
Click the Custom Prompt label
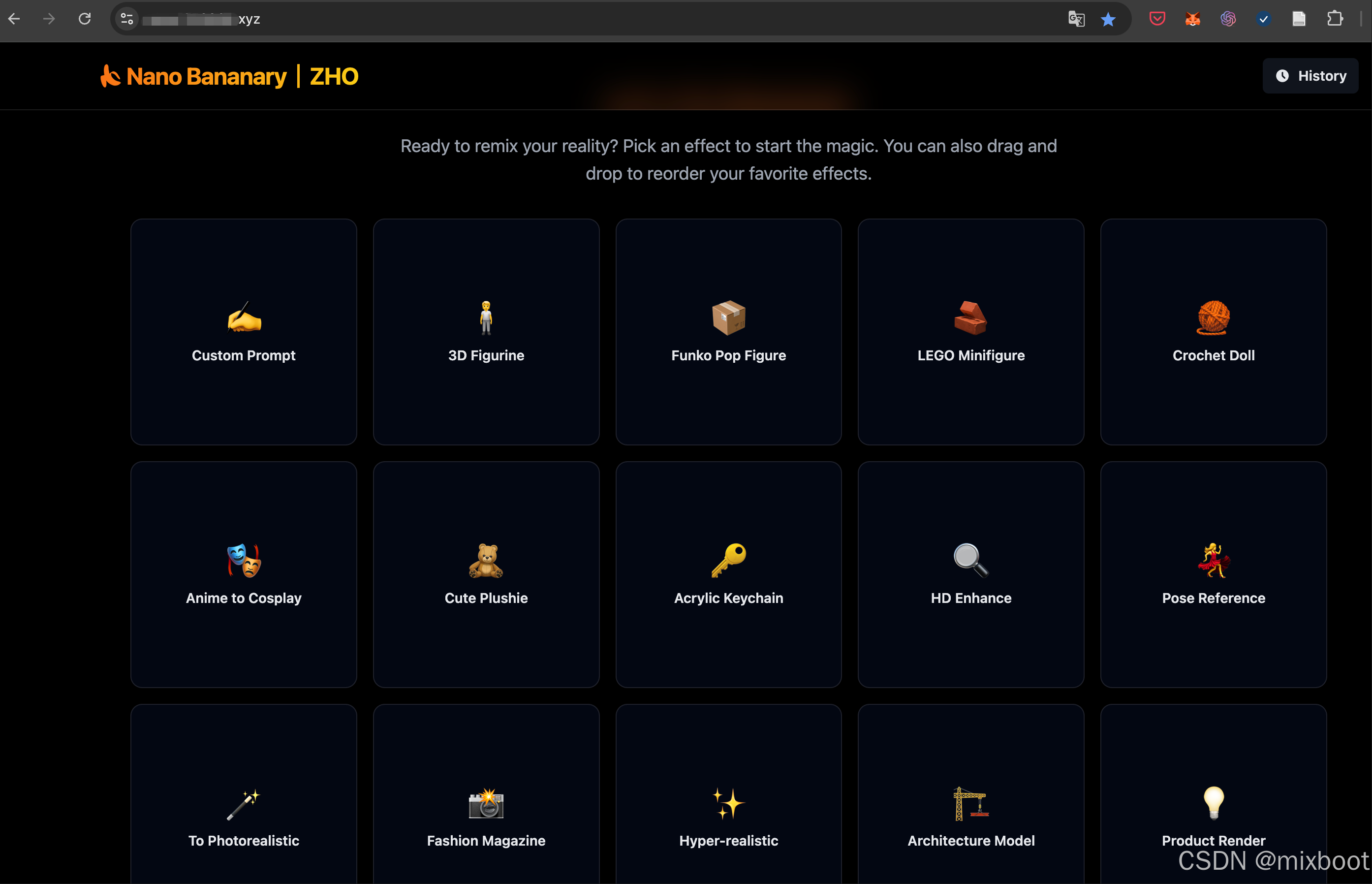pos(243,355)
